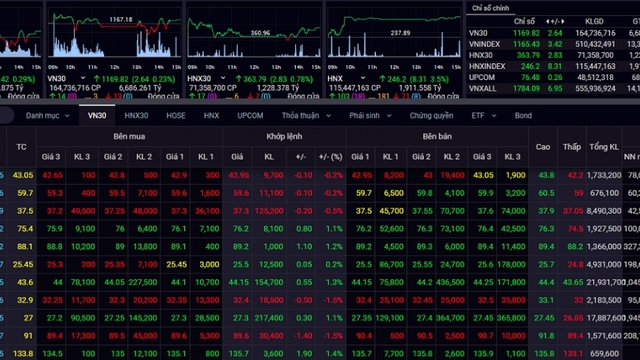Click matched price 42.95 in Khớp lệnh Giá column
640x360 pixels.
pos(238,175)
